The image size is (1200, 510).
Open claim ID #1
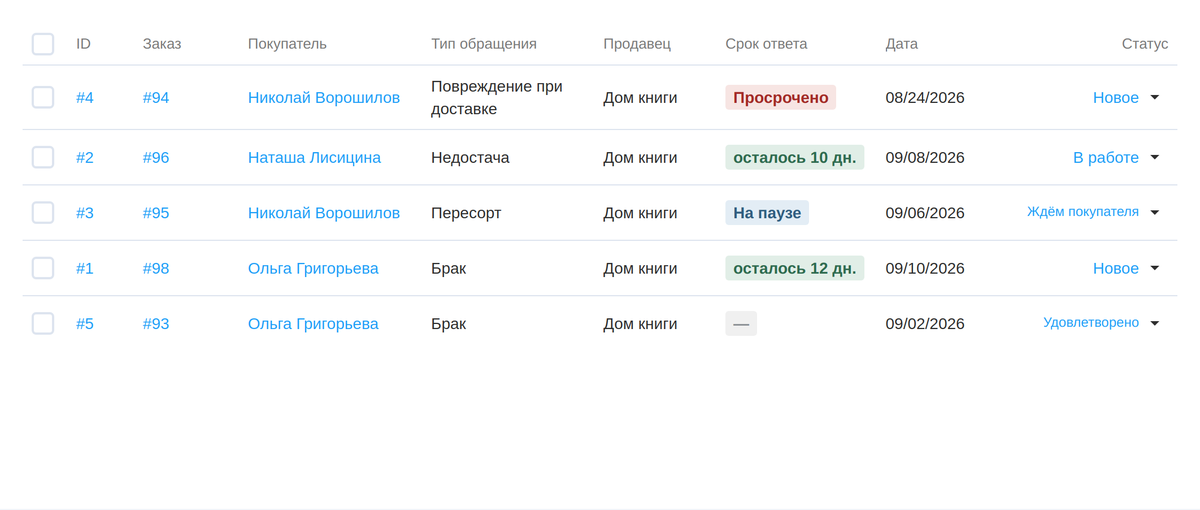coord(85,268)
